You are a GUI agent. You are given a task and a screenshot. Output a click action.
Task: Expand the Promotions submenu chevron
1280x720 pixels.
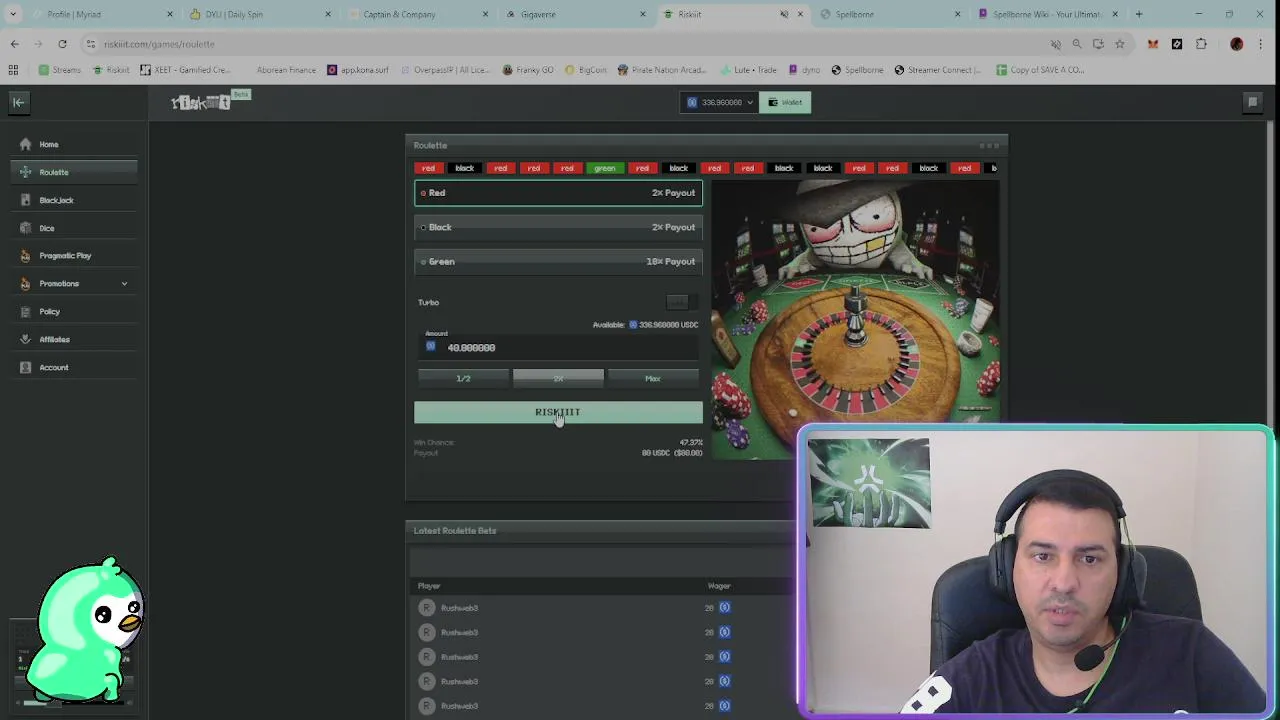tap(124, 284)
